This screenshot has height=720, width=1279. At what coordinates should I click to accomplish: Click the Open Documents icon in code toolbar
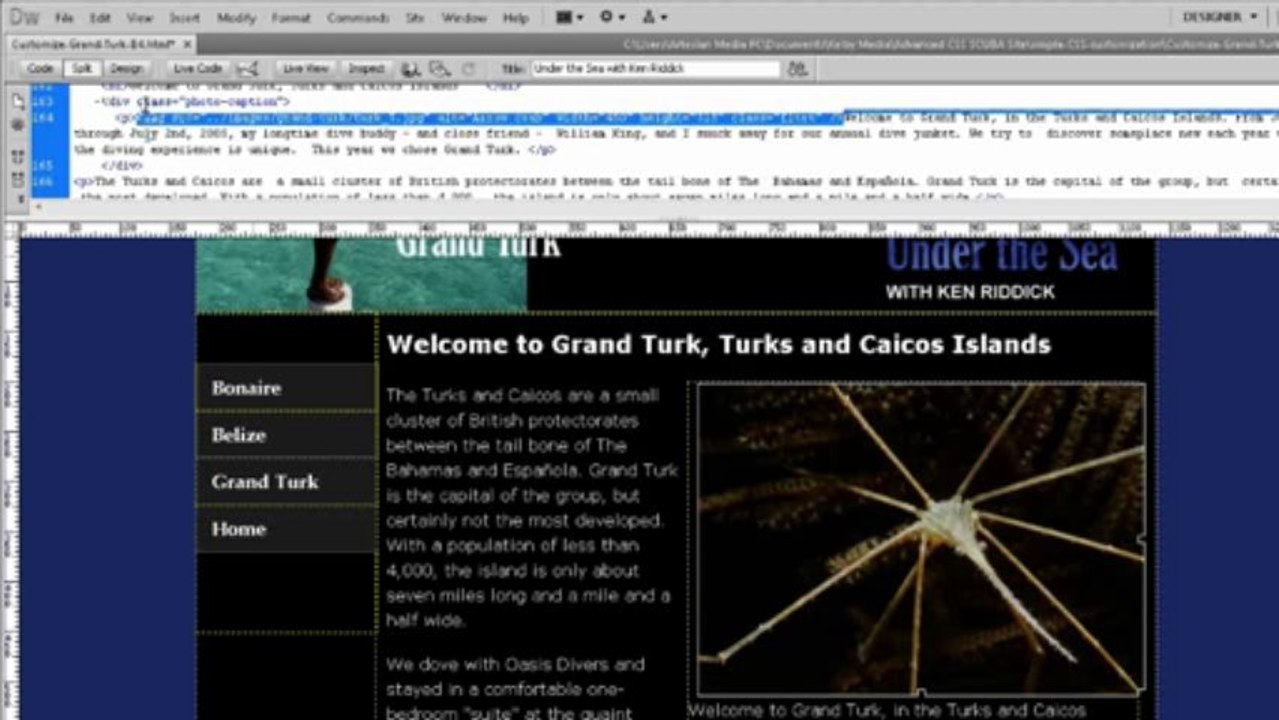[x=18, y=102]
